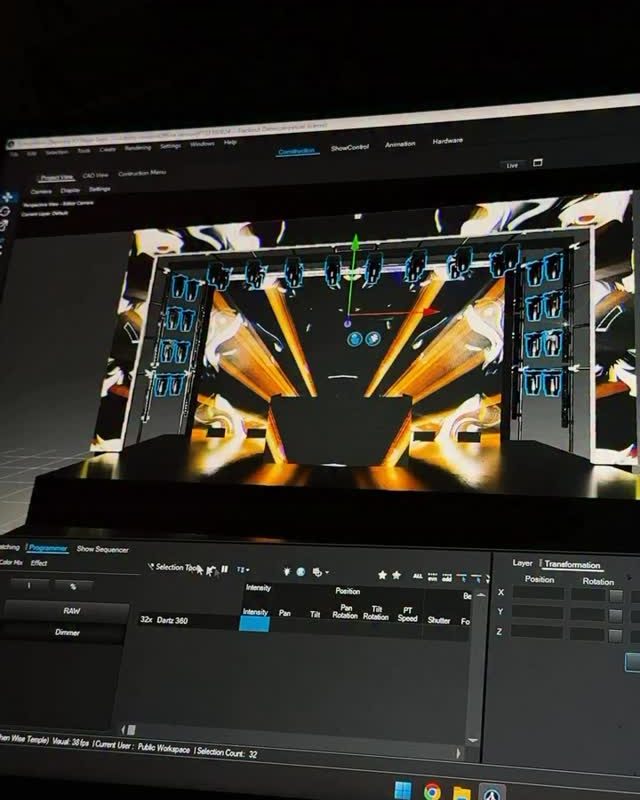Select the Intensity cell for Dartz 360
Viewport: 640px width, 800px height.
(x=254, y=624)
